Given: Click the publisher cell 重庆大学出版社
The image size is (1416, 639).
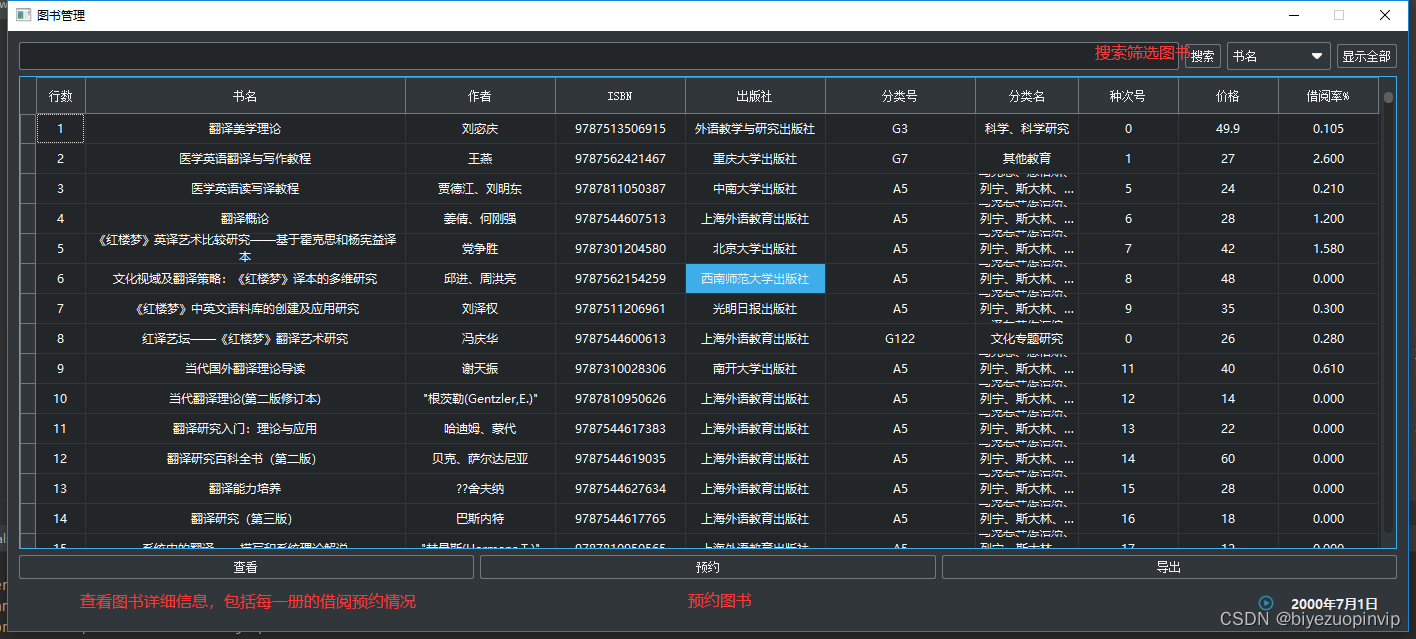Looking at the screenshot, I should click(755, 159).
